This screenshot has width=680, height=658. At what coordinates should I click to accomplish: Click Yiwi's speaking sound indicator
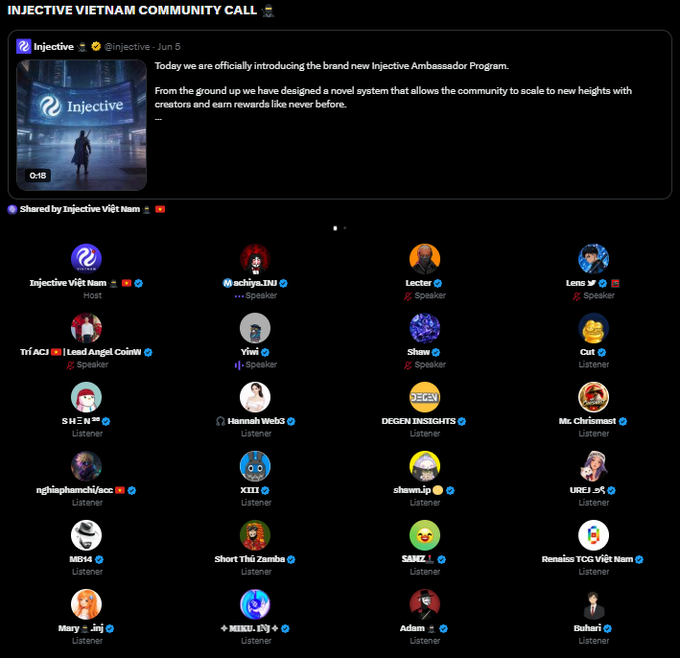239,365
